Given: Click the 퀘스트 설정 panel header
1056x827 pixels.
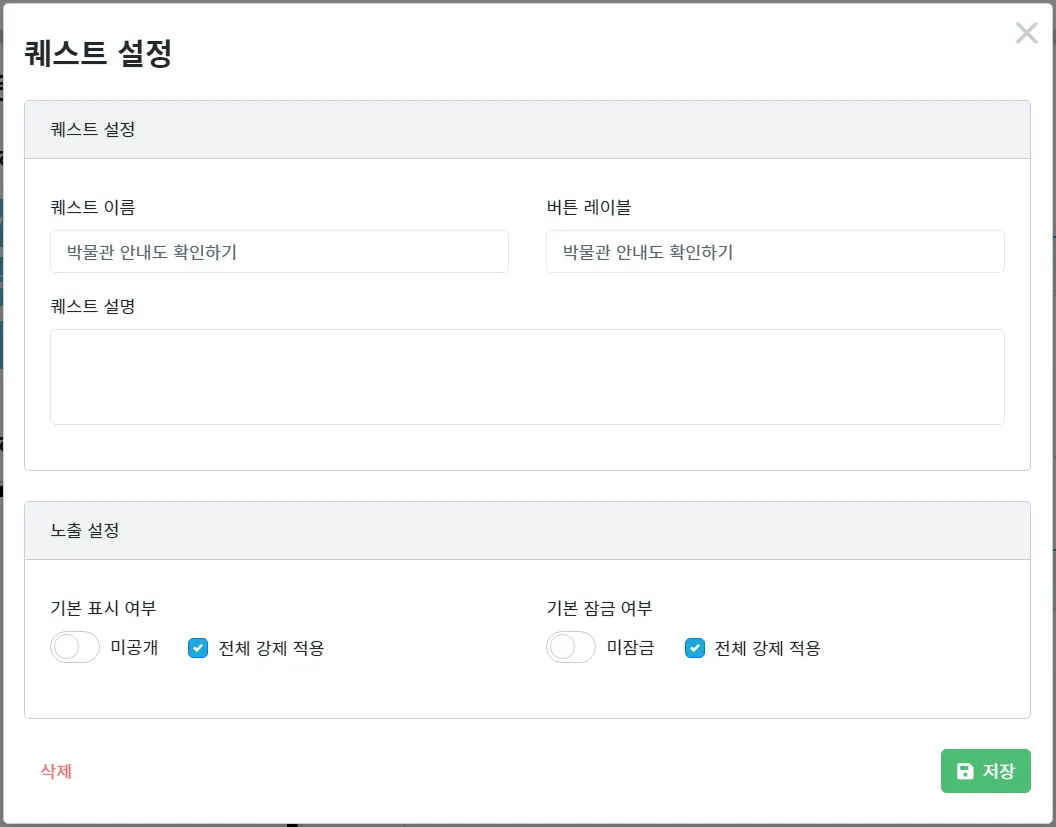Looking at the screenshot, I should click(527, 130).
